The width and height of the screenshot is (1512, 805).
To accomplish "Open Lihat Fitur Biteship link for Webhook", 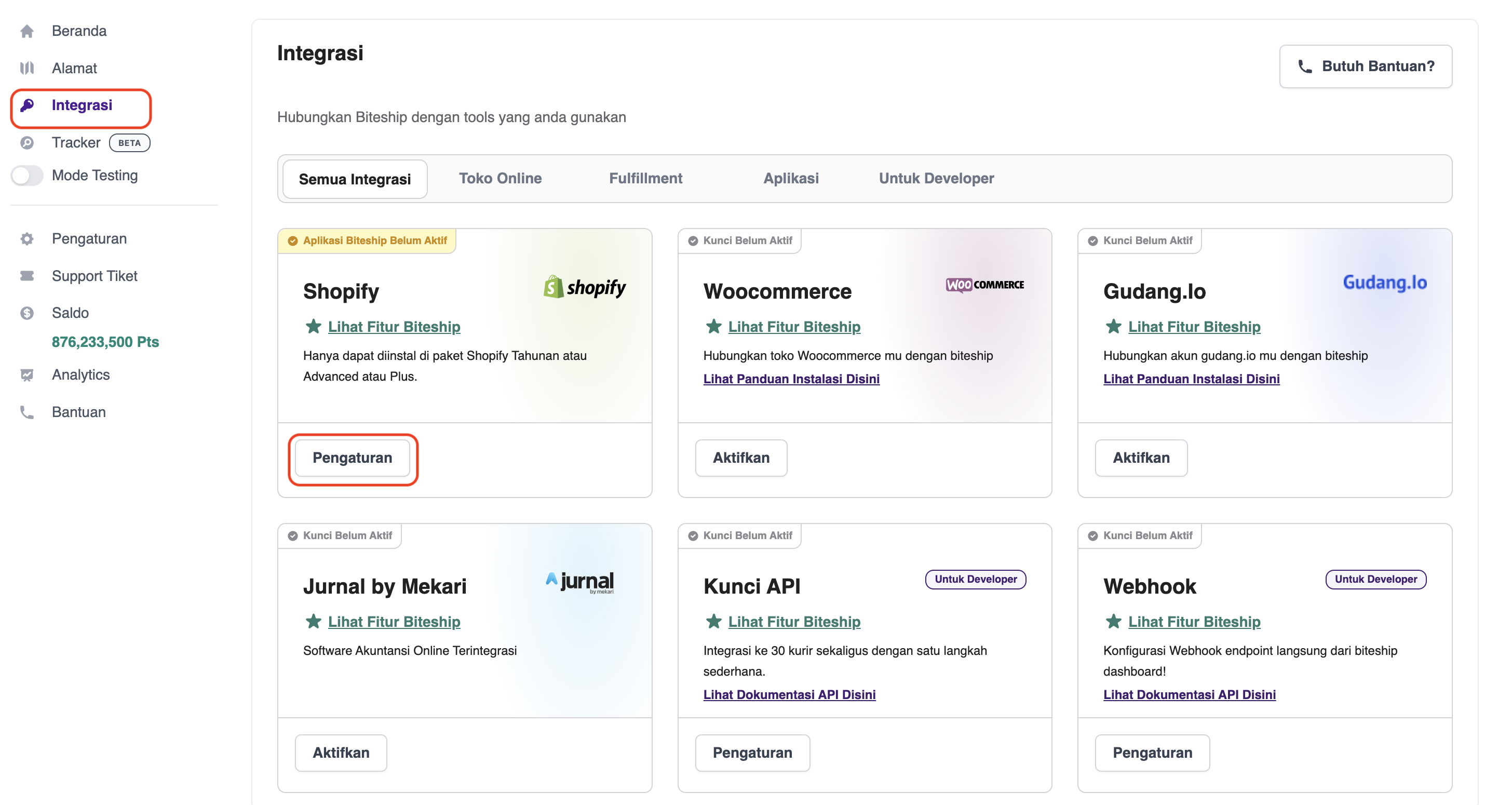I will point(1194,621).
